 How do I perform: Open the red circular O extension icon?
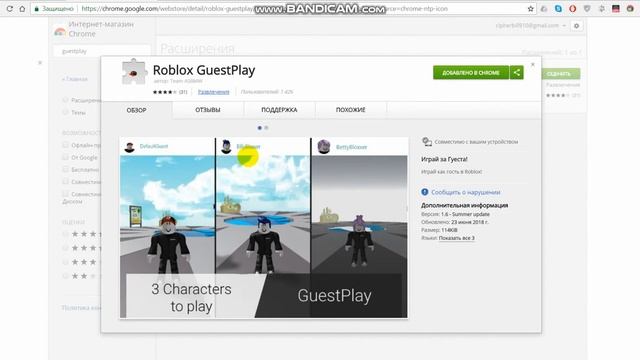[573, 9]
